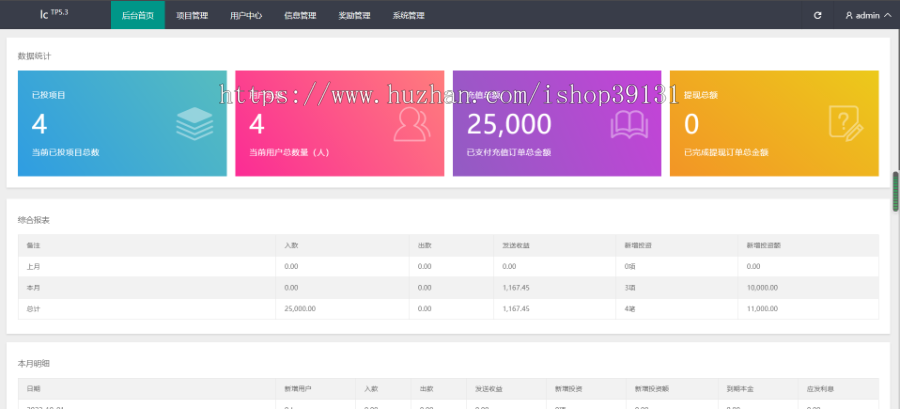This screenshot has width=900, height=409.
Task: Click the 提现总额 label on the orange card
Action: tap(701, 95)
